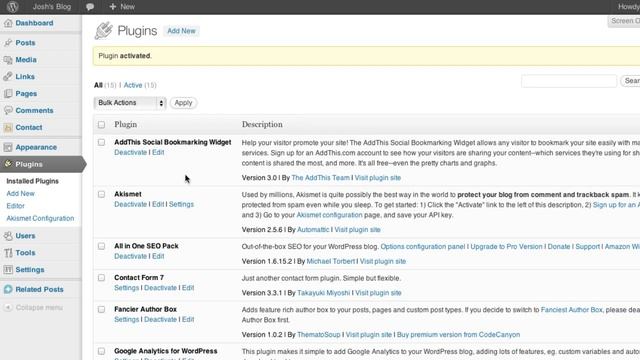Check the Google Analytics for WordPress checkbox
Image resolution: width=640 pixels, height=360 pixels.
pyautogui.click(x=101, y=351)
